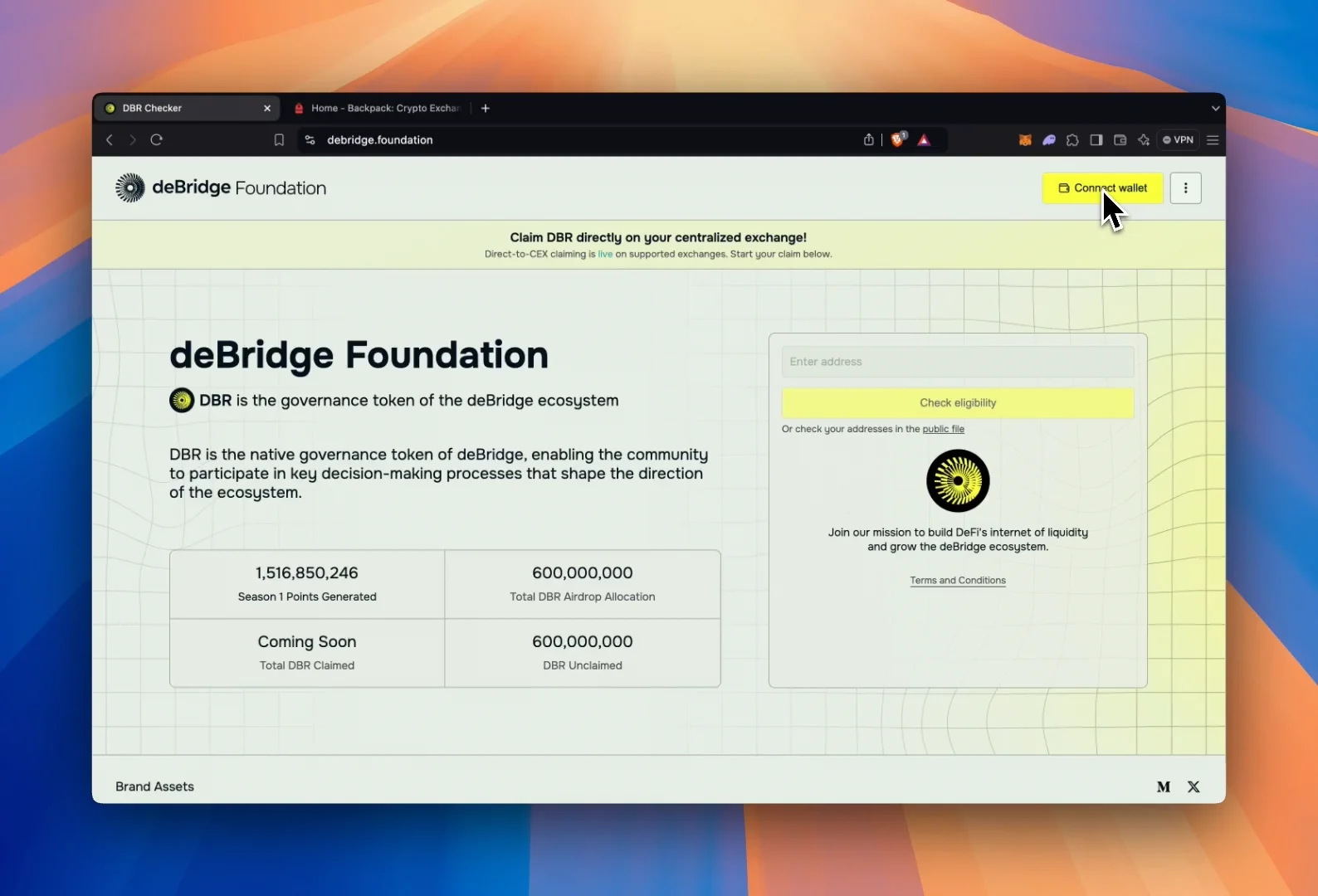Click the share icon in the address bar

coord(868,139)
